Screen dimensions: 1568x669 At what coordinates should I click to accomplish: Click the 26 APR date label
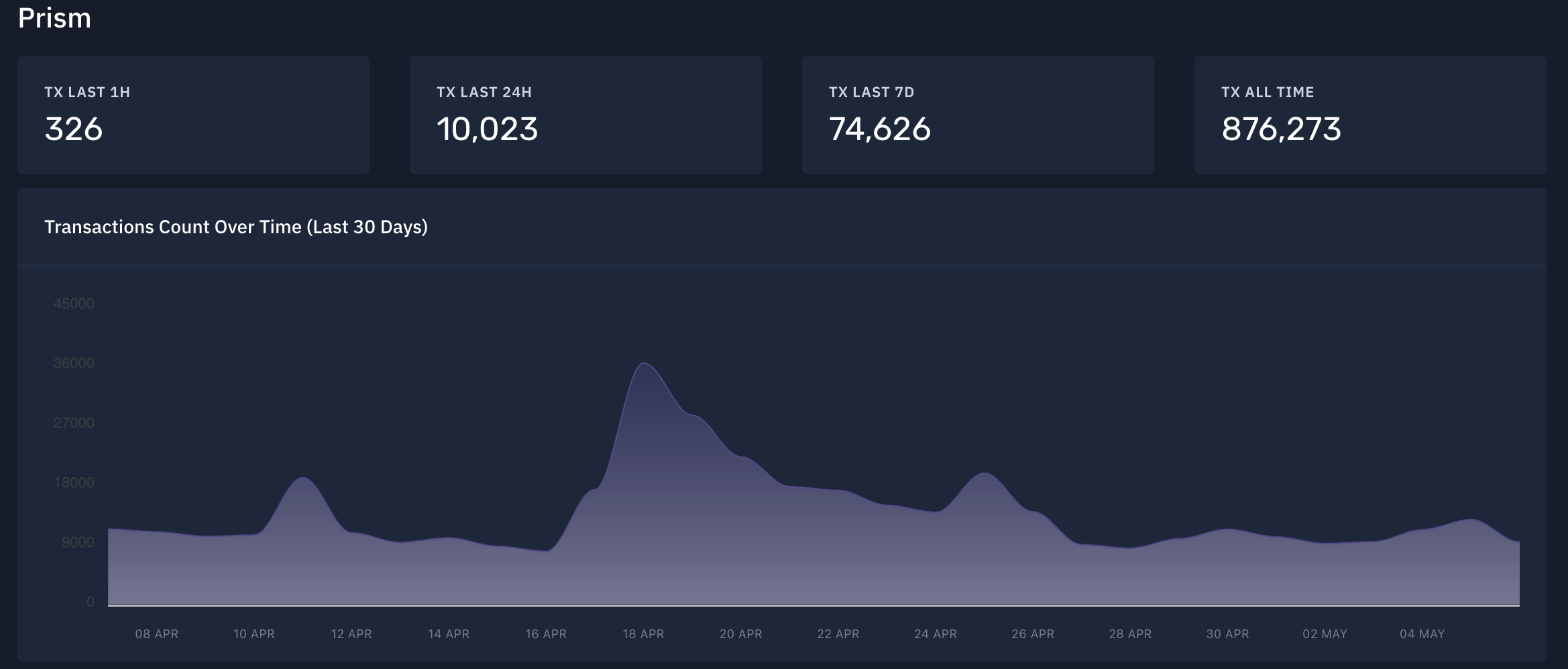[1033, 634]
